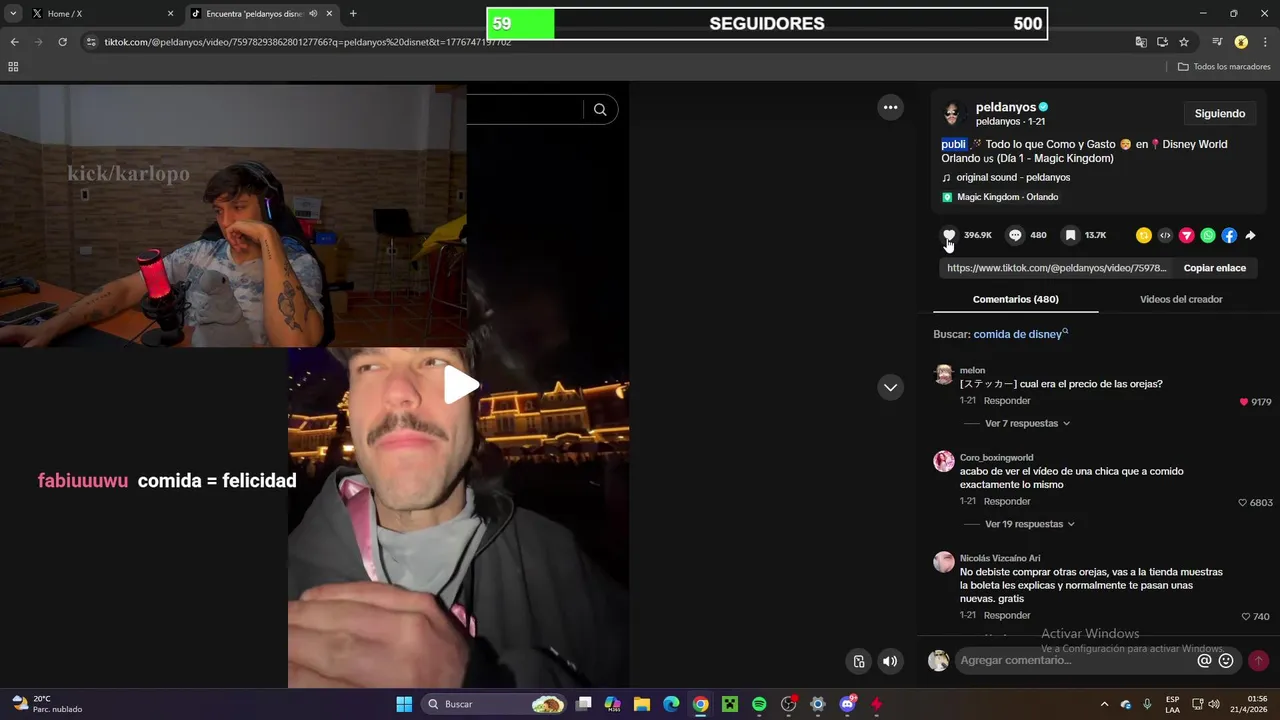Click the Agregar comentario input field

1075,661
